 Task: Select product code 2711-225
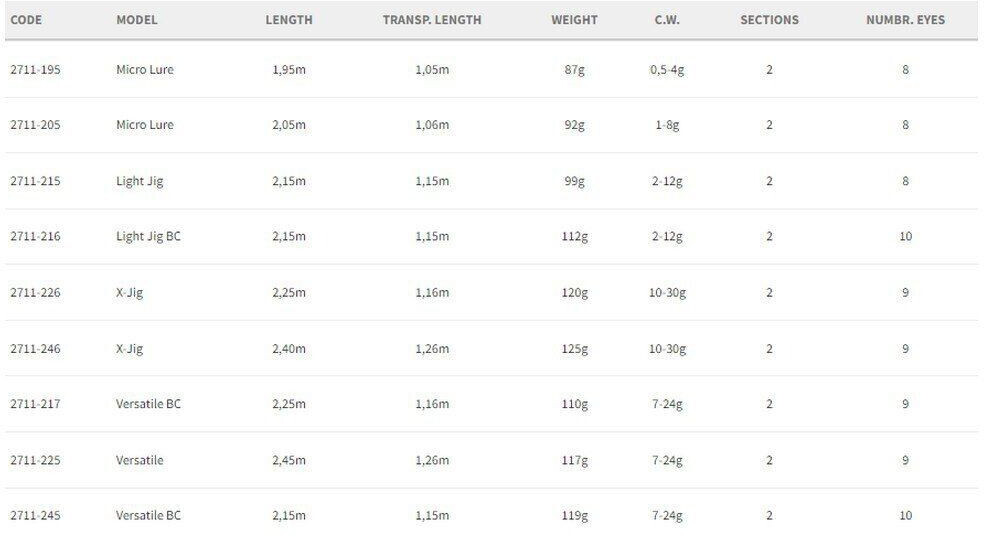tap(36, 460)
